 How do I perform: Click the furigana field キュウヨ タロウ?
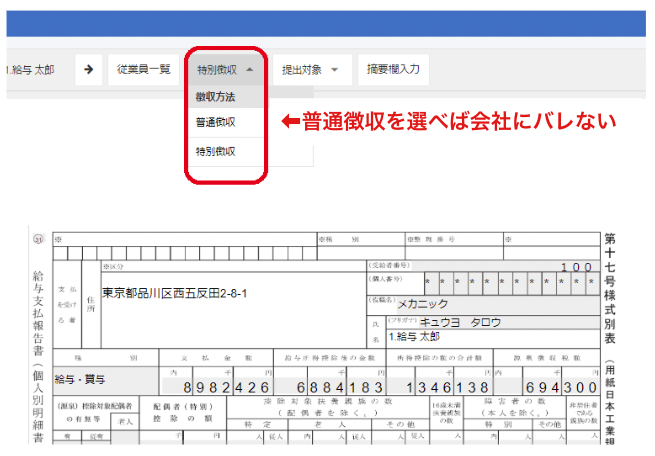[460, 322]
